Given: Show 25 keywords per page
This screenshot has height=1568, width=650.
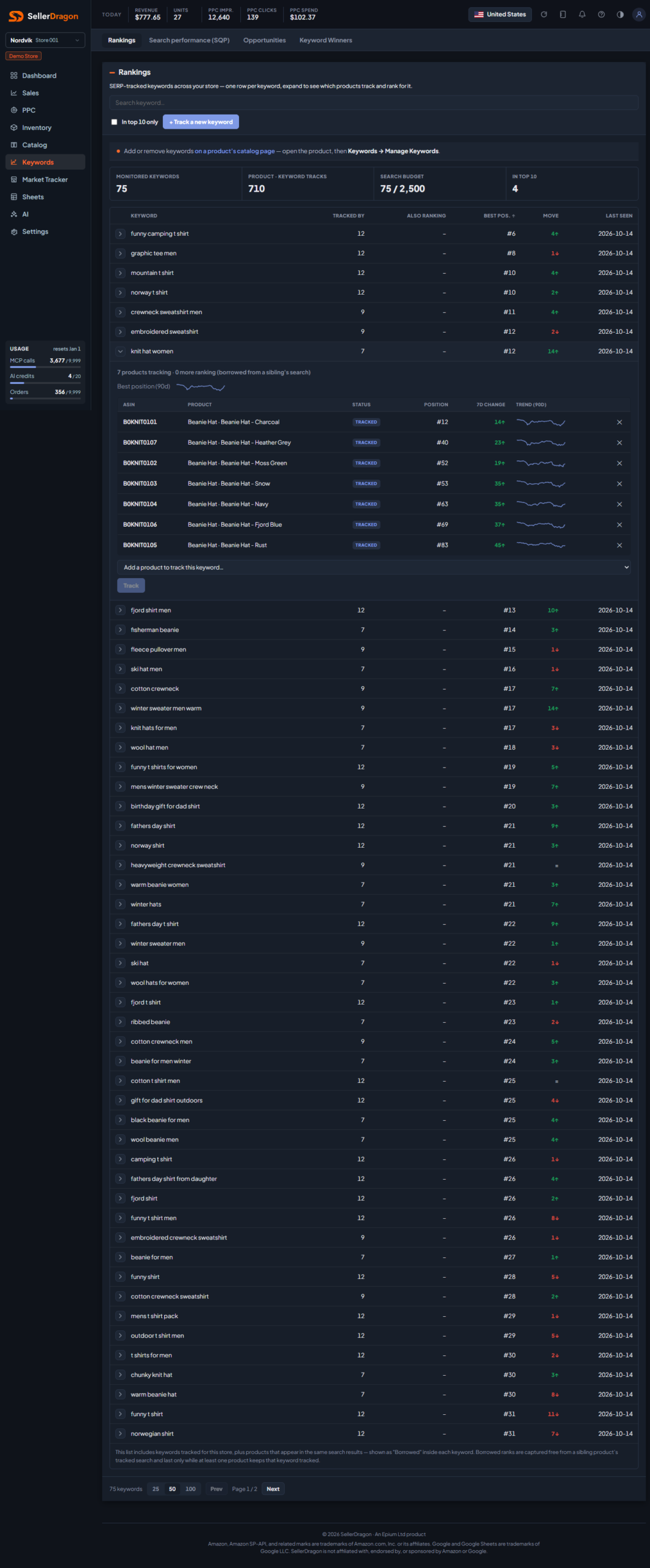Looking at the screenshot, I should (x=156, y=1489).
